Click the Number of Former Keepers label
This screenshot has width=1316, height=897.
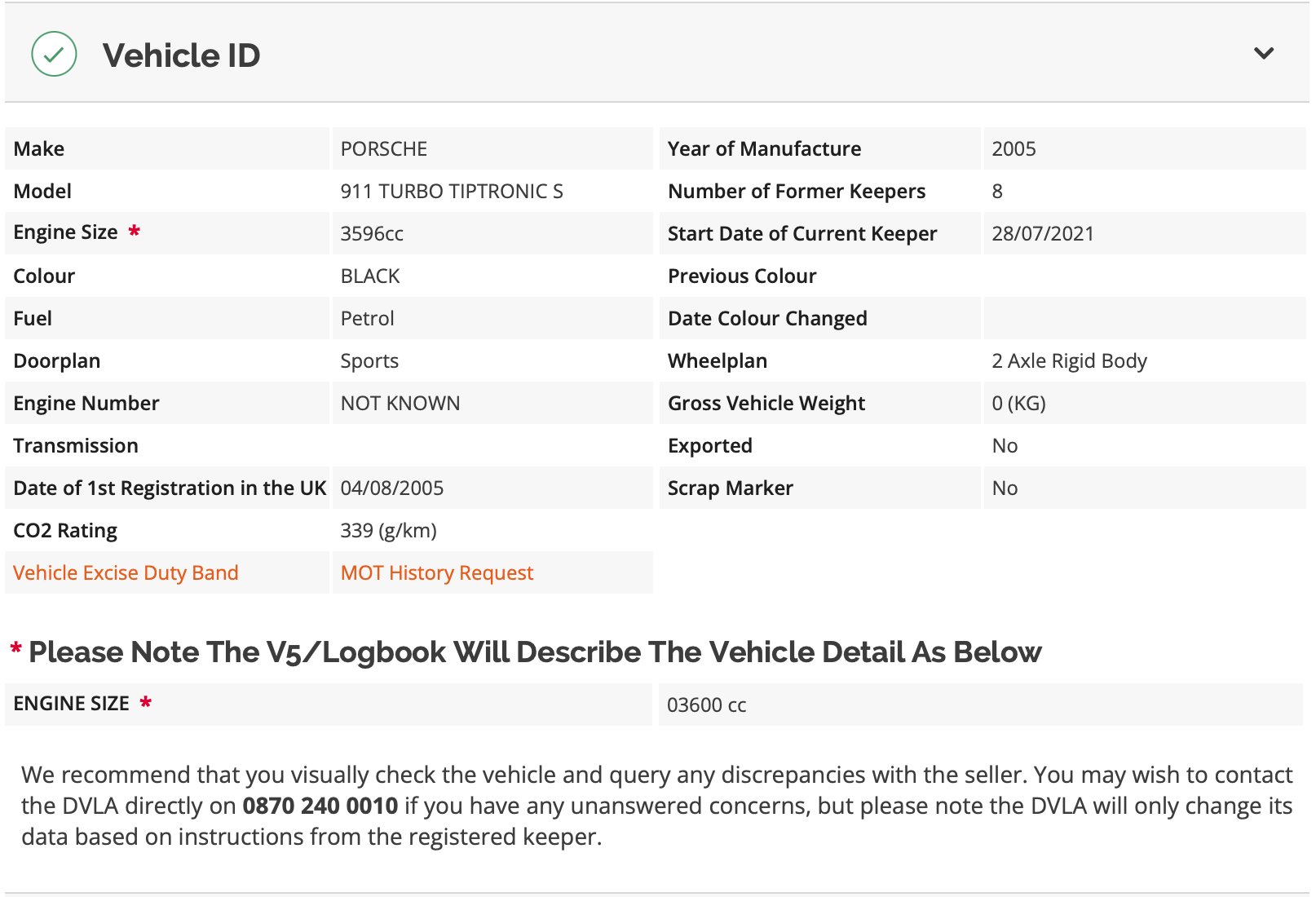796,191
